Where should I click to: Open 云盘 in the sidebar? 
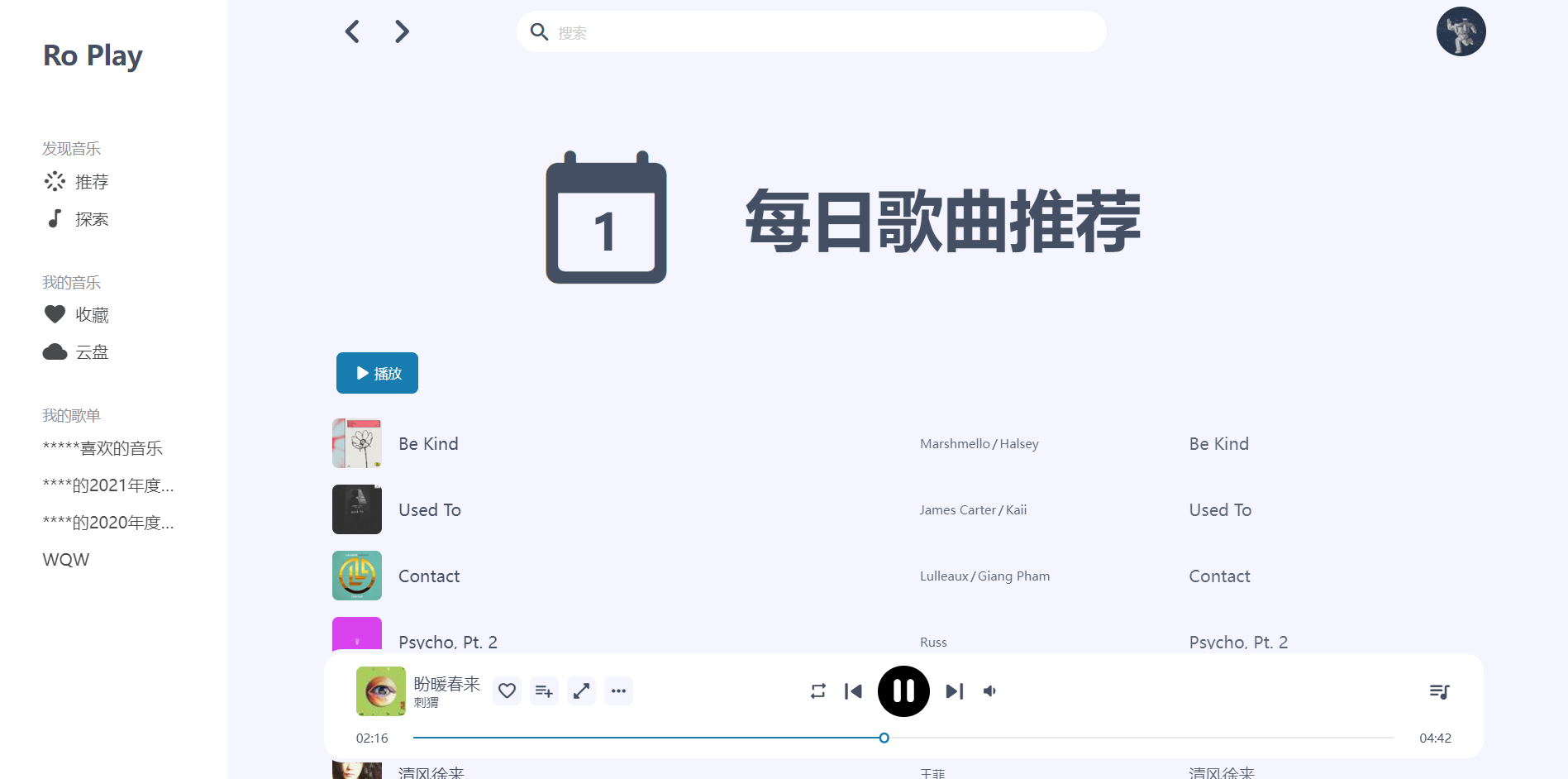76,352
